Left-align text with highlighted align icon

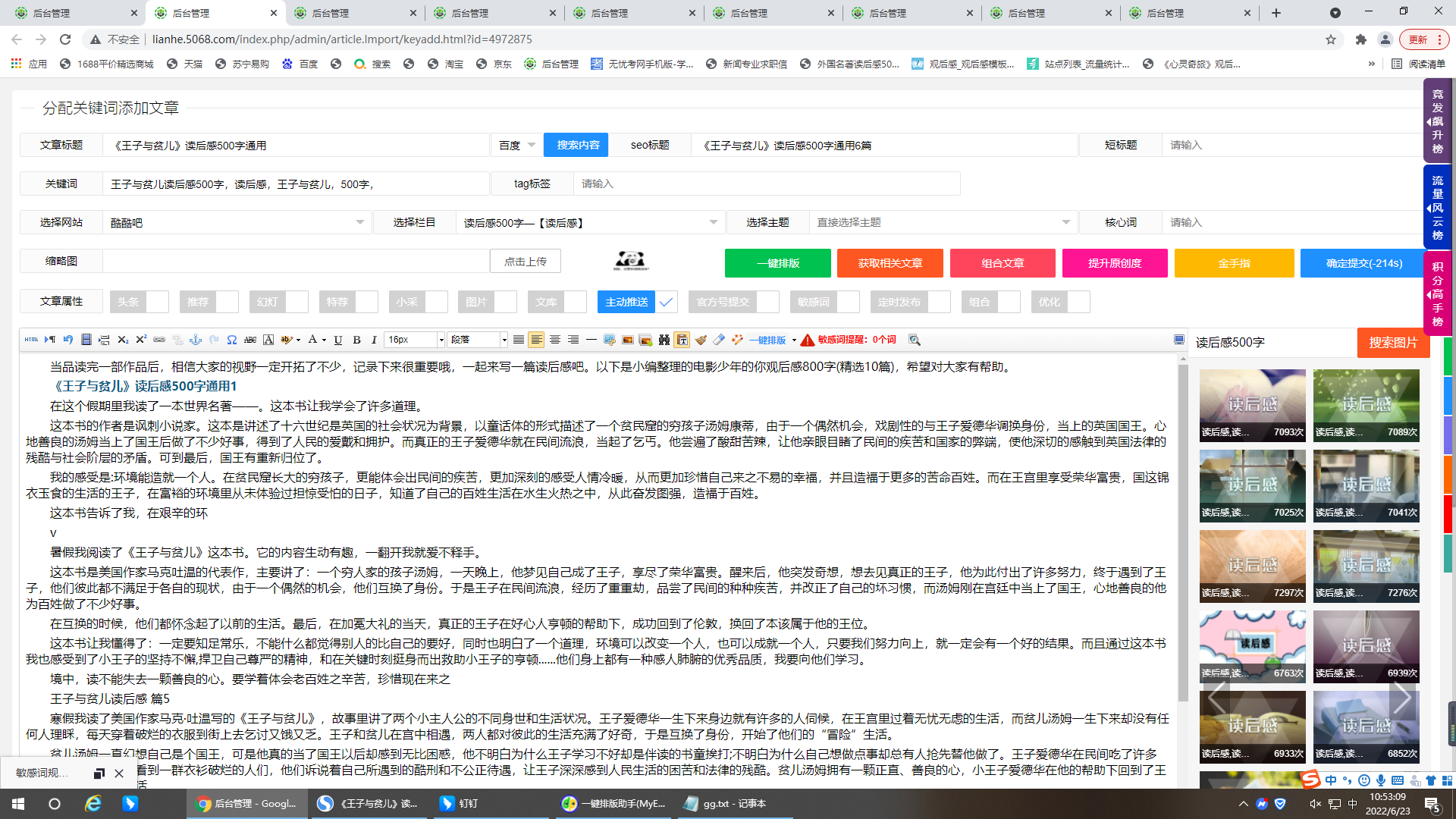tap(537, 340)
